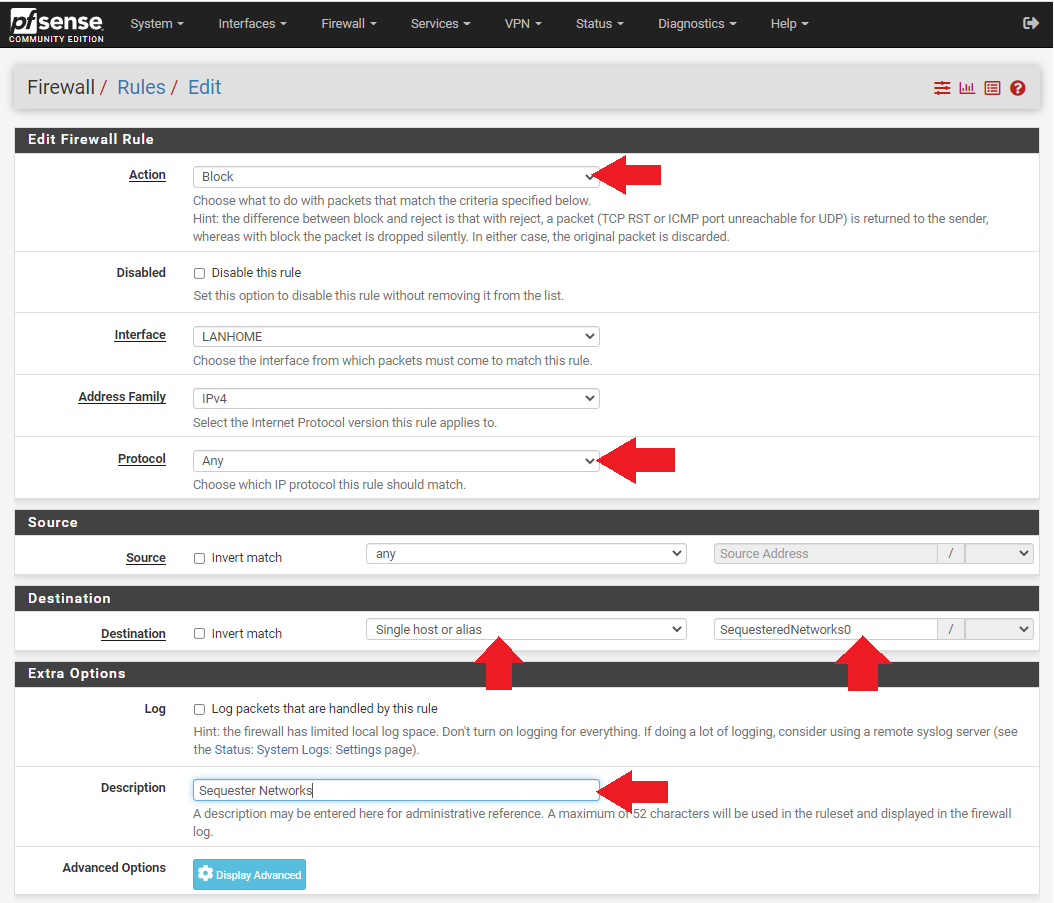The image size is (1054, 903).
Task: Click gear icon on Display Advanced
Action: [x=206, y=873]
